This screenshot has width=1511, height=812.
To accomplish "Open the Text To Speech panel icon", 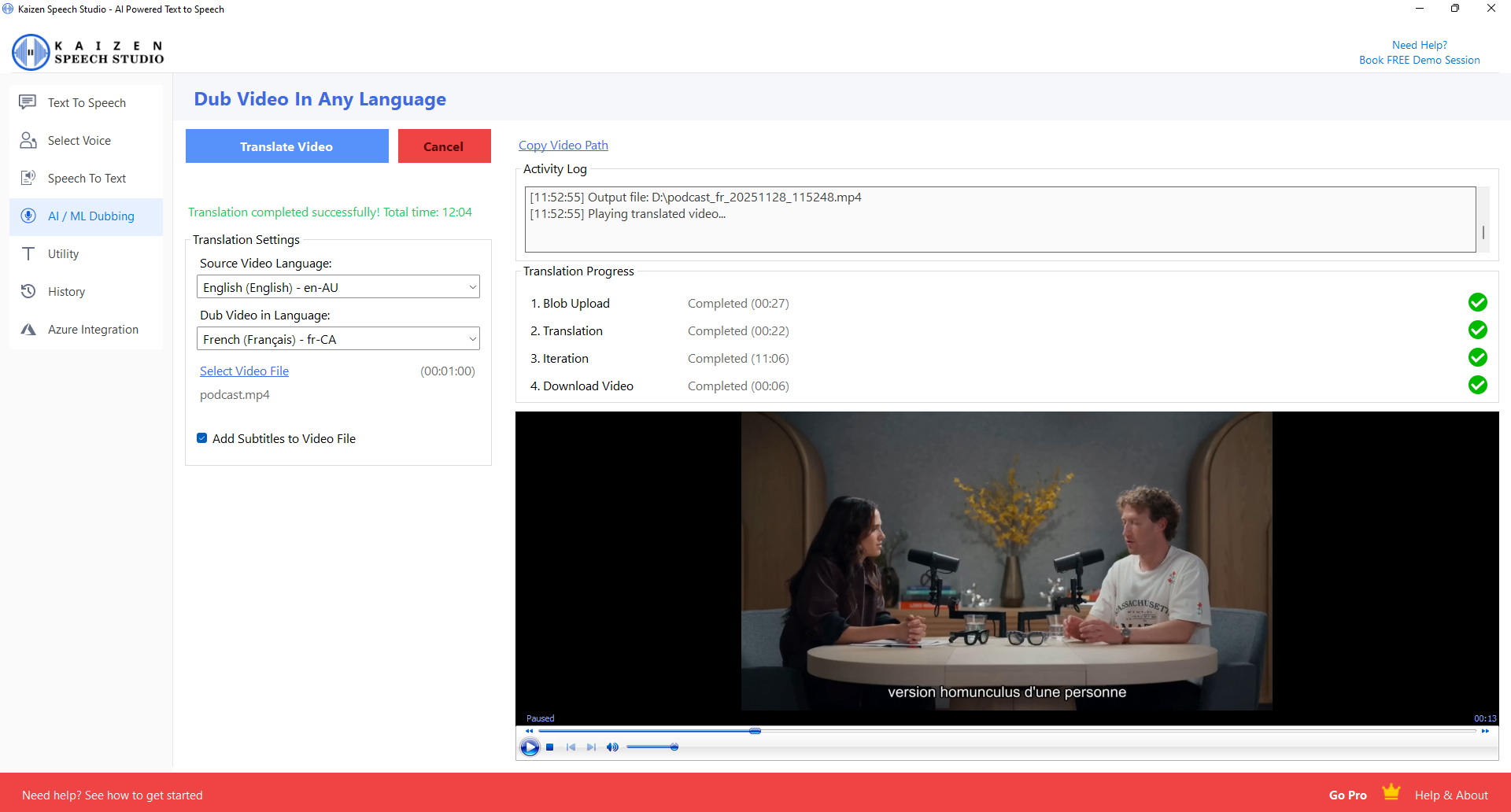I will 28,101.
